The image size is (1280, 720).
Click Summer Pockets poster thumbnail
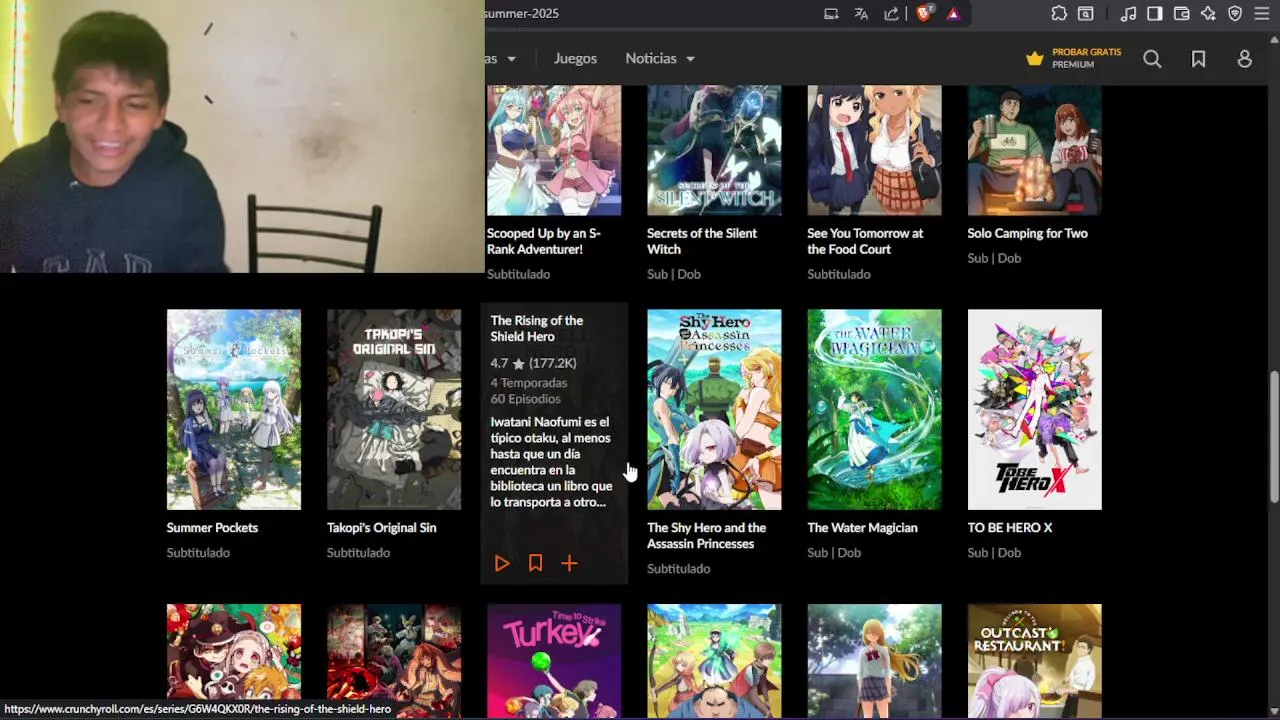[234, 410]
